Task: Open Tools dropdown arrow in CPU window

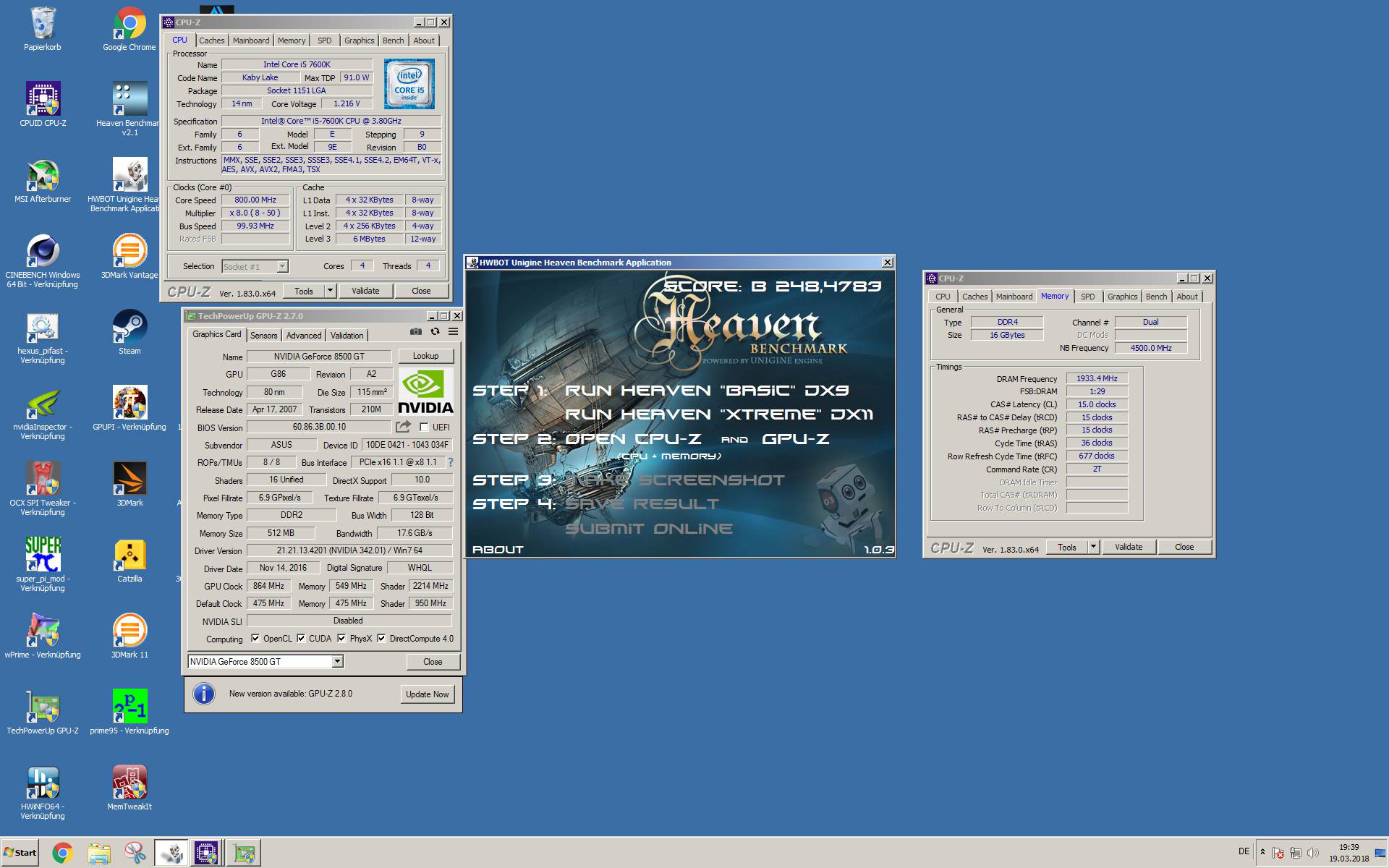Action: [330, 291]
